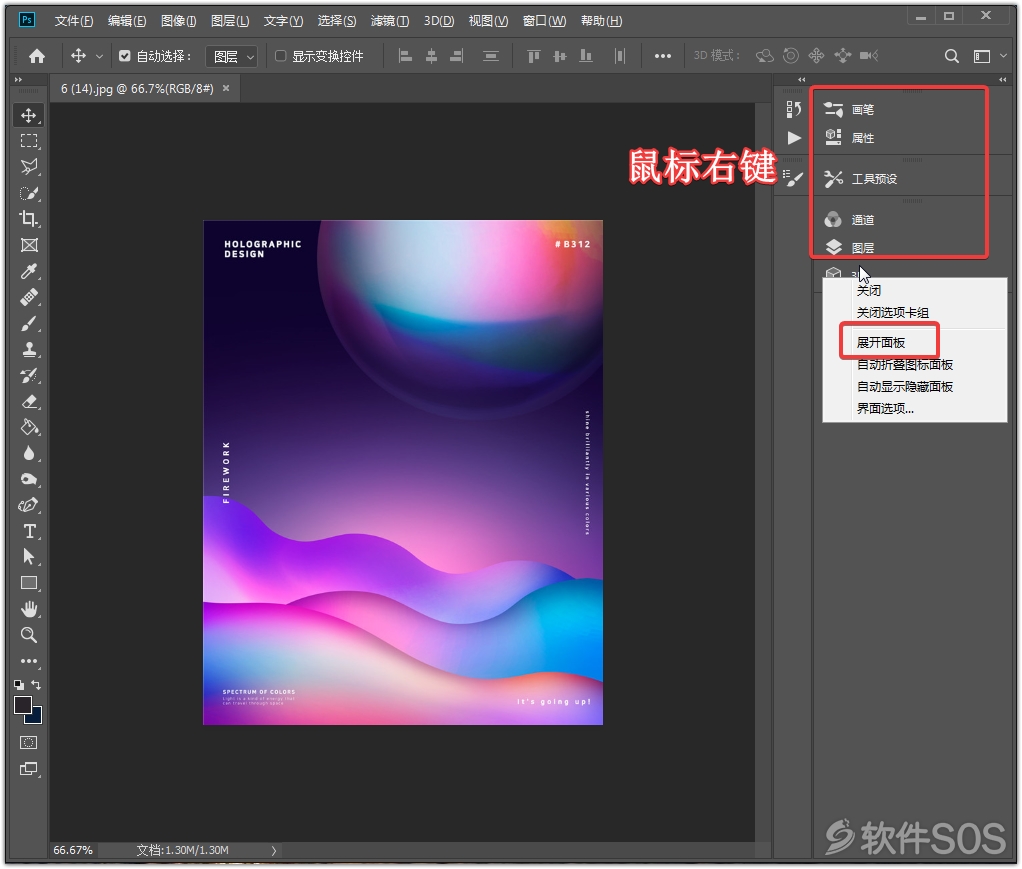
Task: Open the Brush Settings panel icon
Action: point(793,178)
